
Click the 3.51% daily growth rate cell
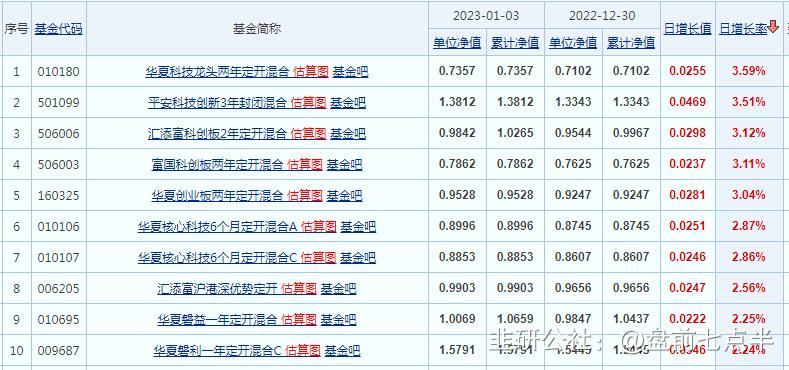(749, 102)
